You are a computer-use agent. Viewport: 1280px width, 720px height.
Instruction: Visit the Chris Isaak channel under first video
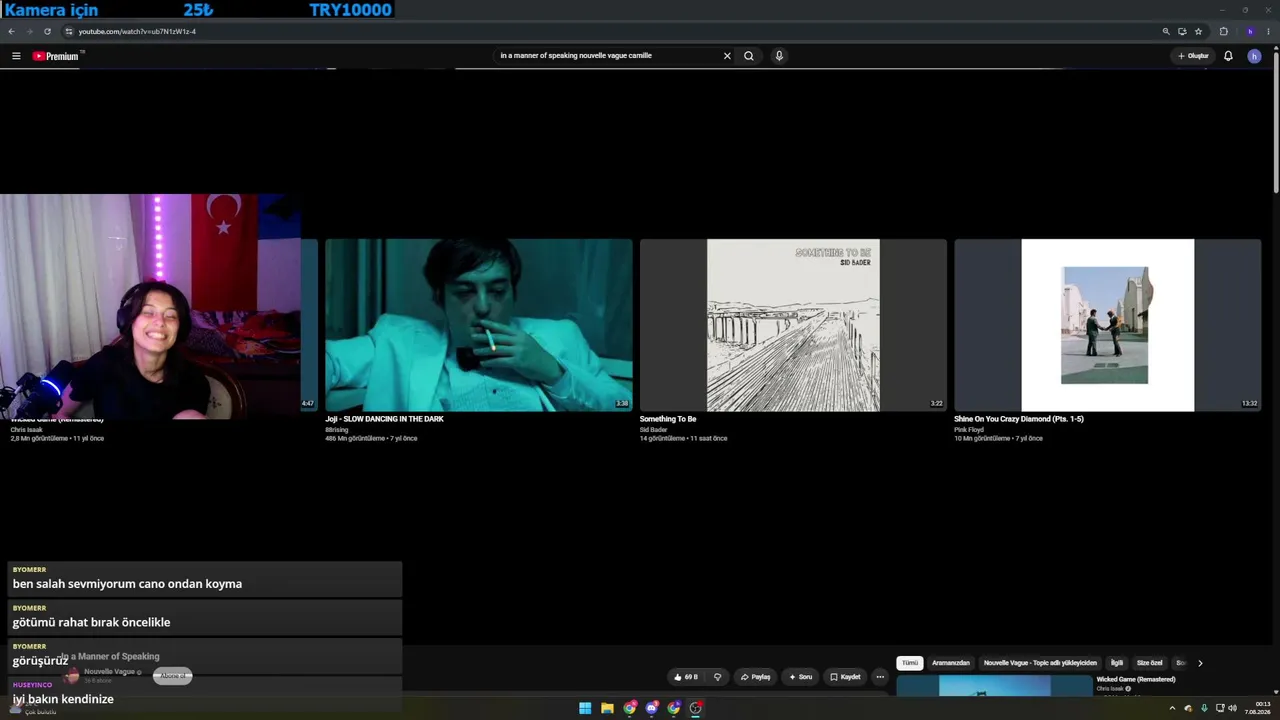27,430
